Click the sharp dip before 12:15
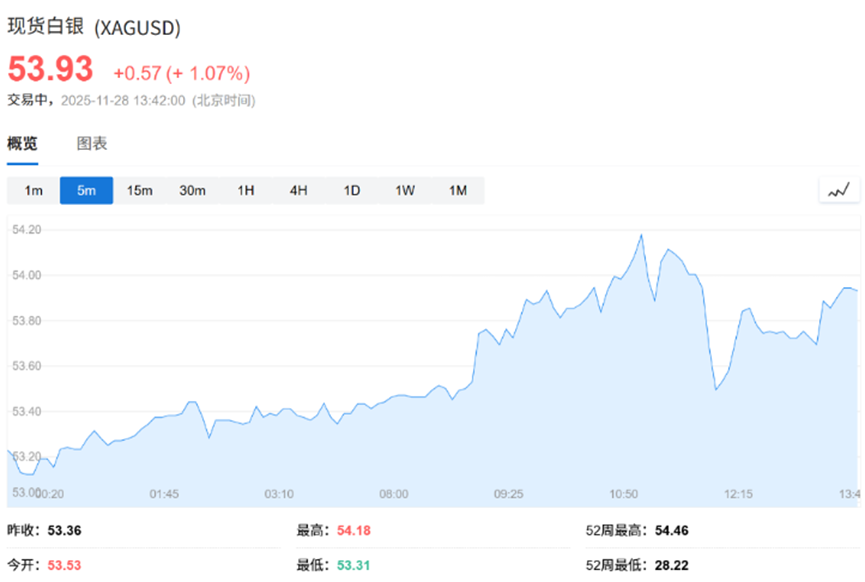 [716, 389]
